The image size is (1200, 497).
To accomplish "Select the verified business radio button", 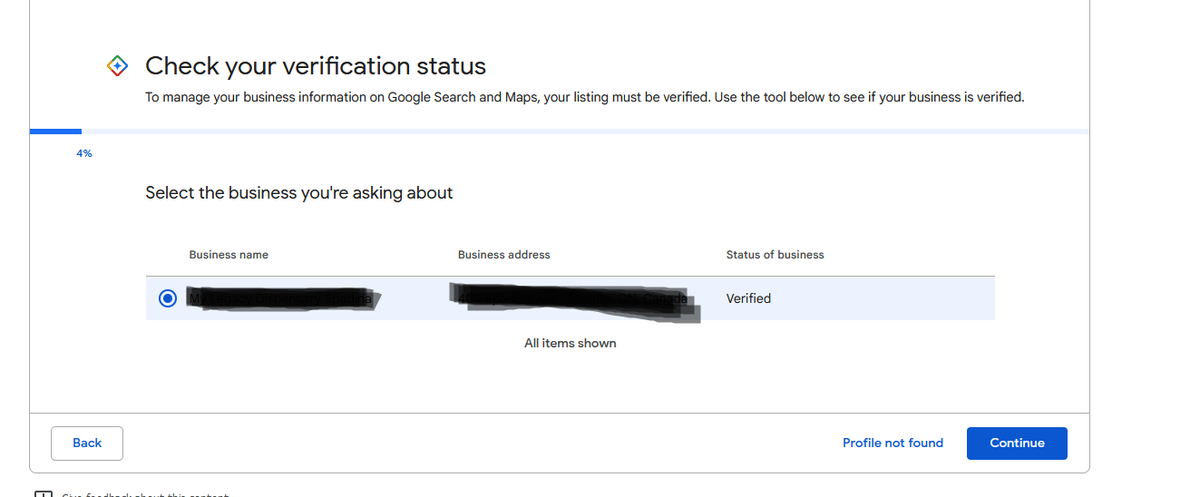I will 168,298.
